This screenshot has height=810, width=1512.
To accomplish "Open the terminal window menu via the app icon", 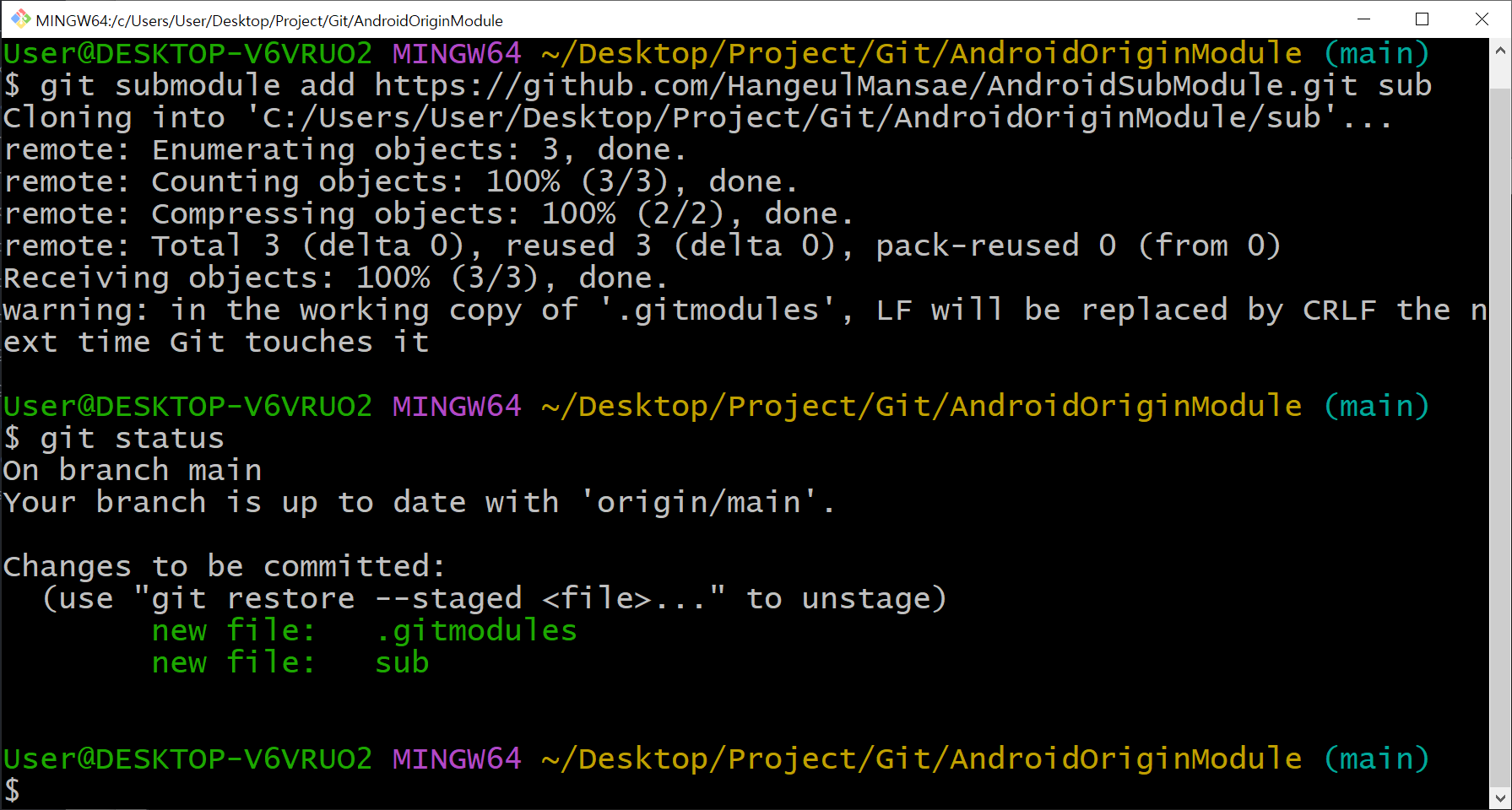I will click(x=19, y=19).
